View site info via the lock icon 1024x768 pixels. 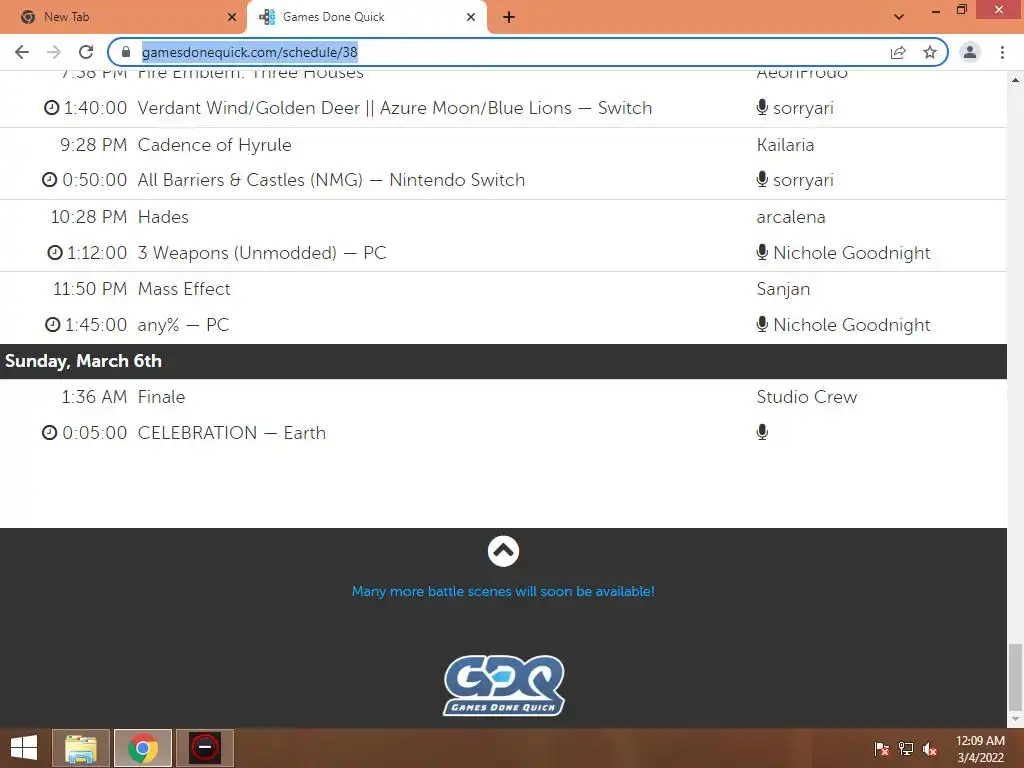coord(126,52)
